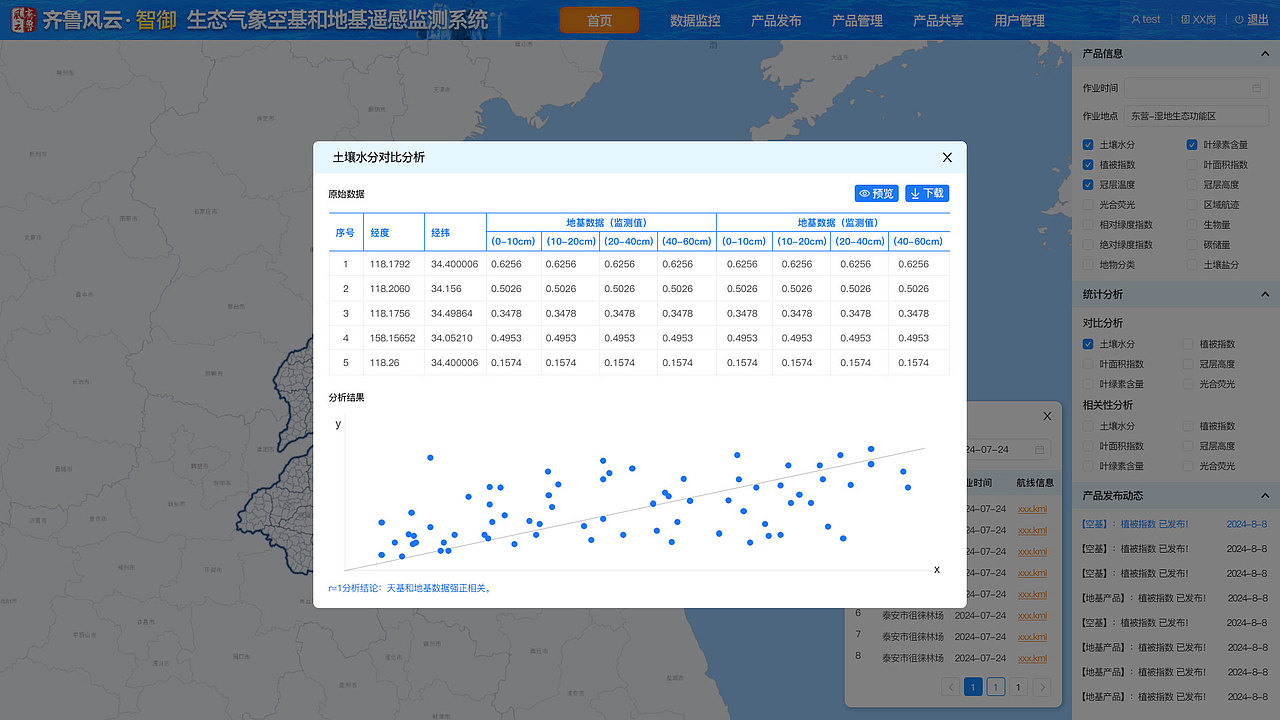Click the calendar icon in 作业时间 field
This screenshot has width=1280, height=720.
[1256, 88]
